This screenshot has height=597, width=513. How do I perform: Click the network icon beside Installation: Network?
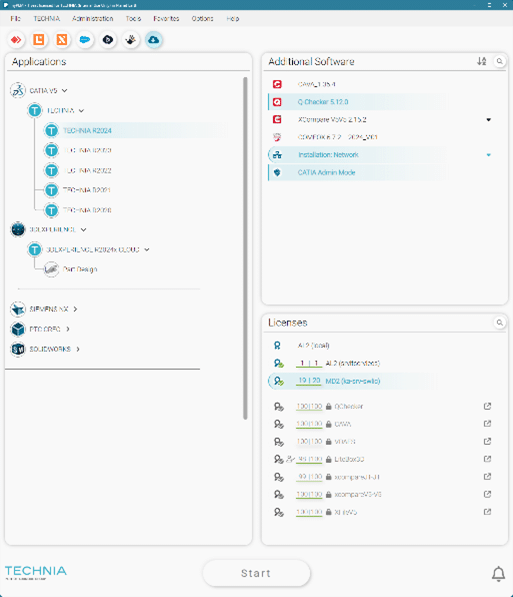277,155
